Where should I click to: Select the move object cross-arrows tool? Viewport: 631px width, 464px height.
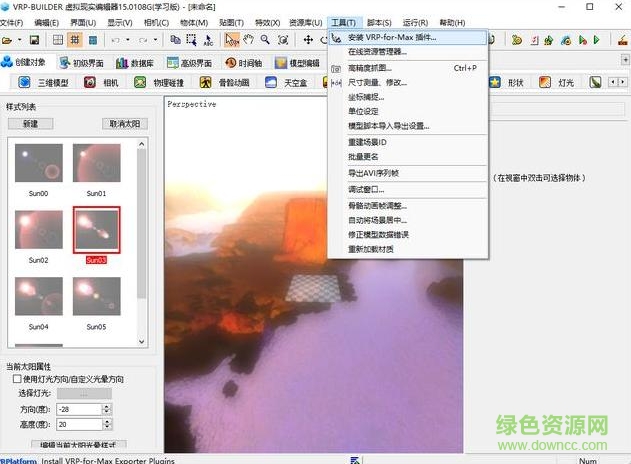[308, 40]
